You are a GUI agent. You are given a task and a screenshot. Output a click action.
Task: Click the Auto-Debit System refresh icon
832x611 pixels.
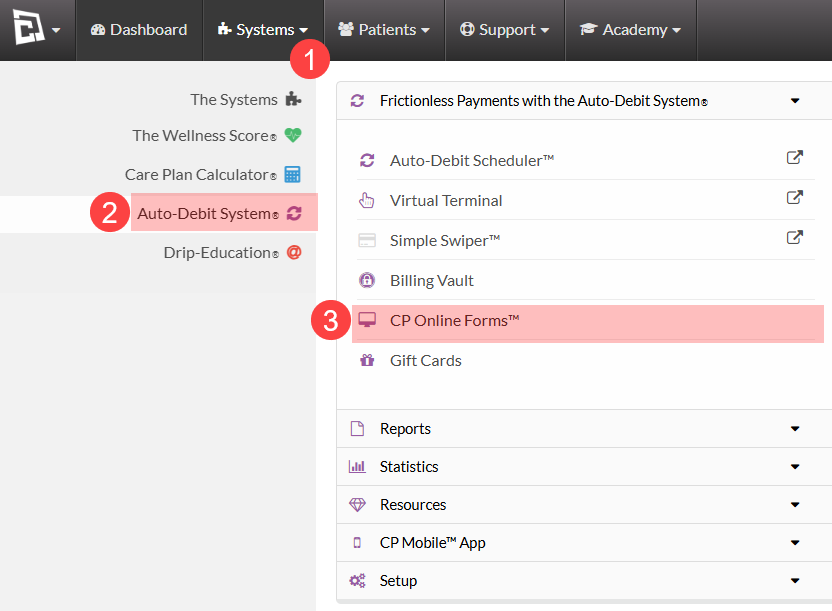[294, 213]
